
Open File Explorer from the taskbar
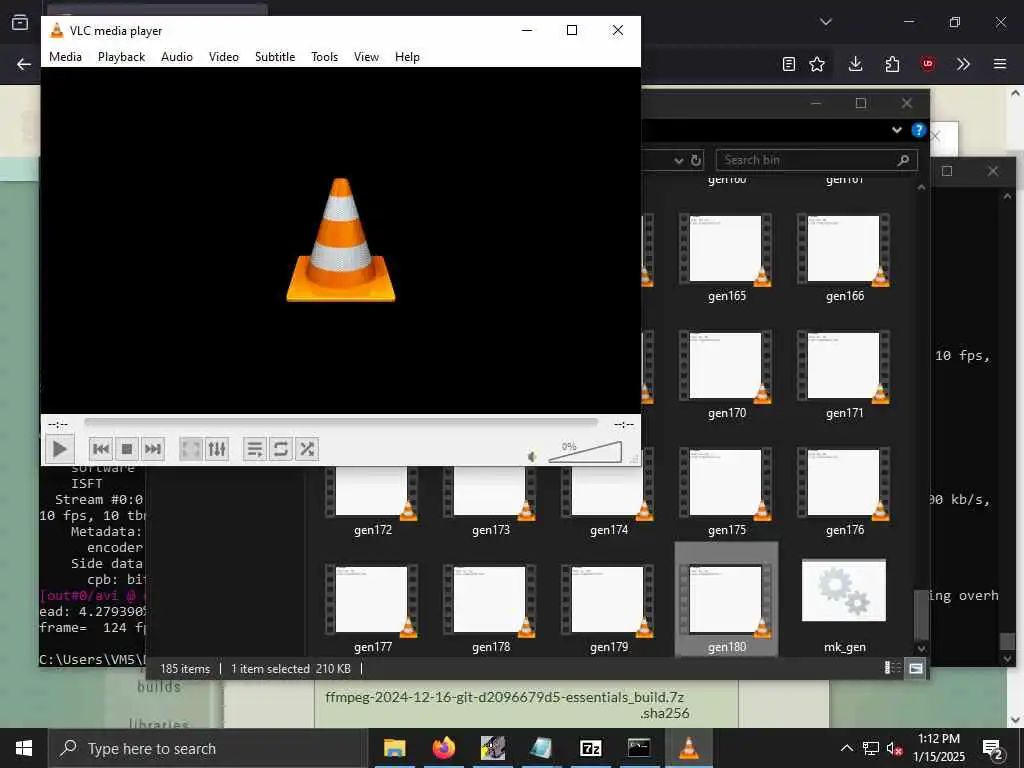tap(394, 748)
